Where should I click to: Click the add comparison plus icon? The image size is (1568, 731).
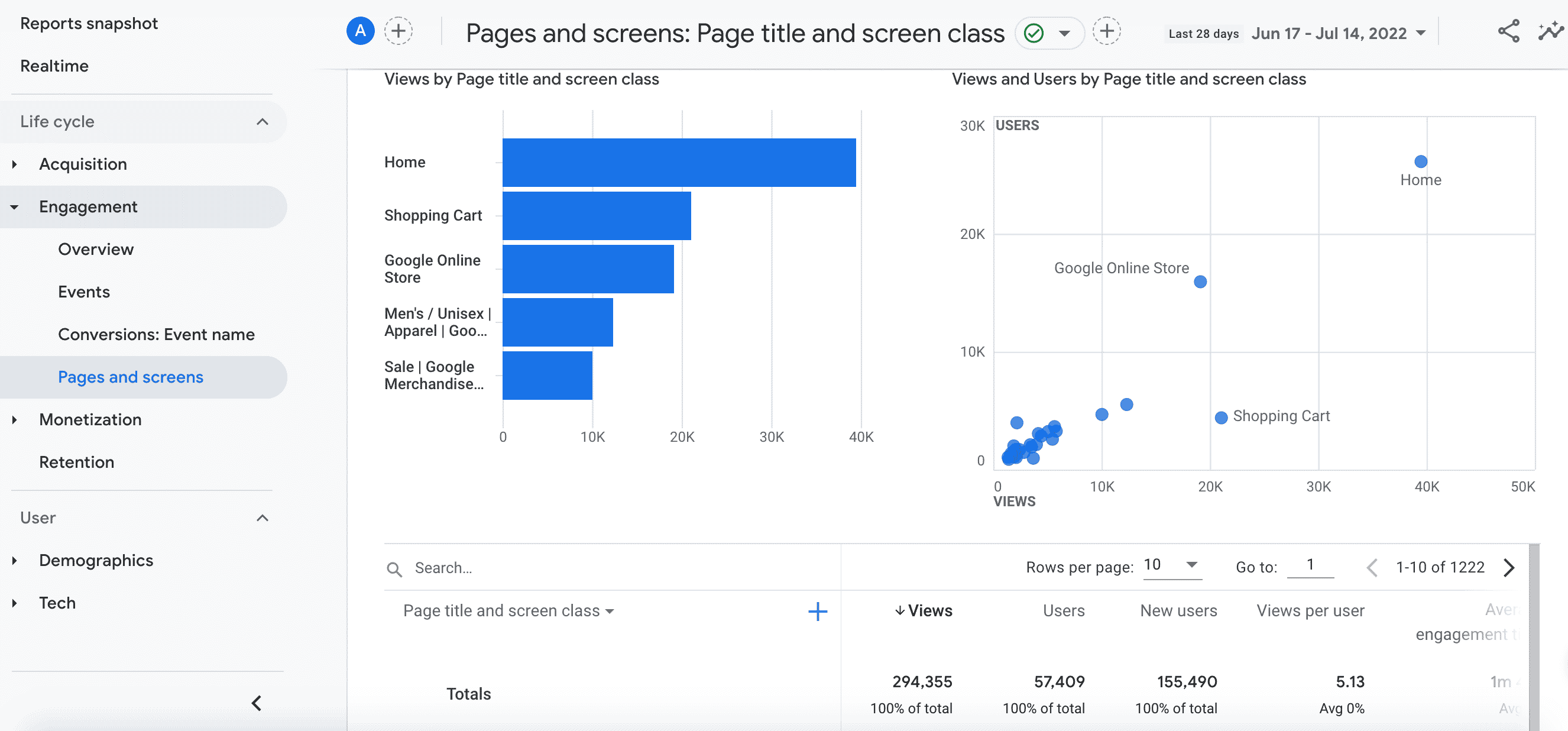click(x=398, y=31)
